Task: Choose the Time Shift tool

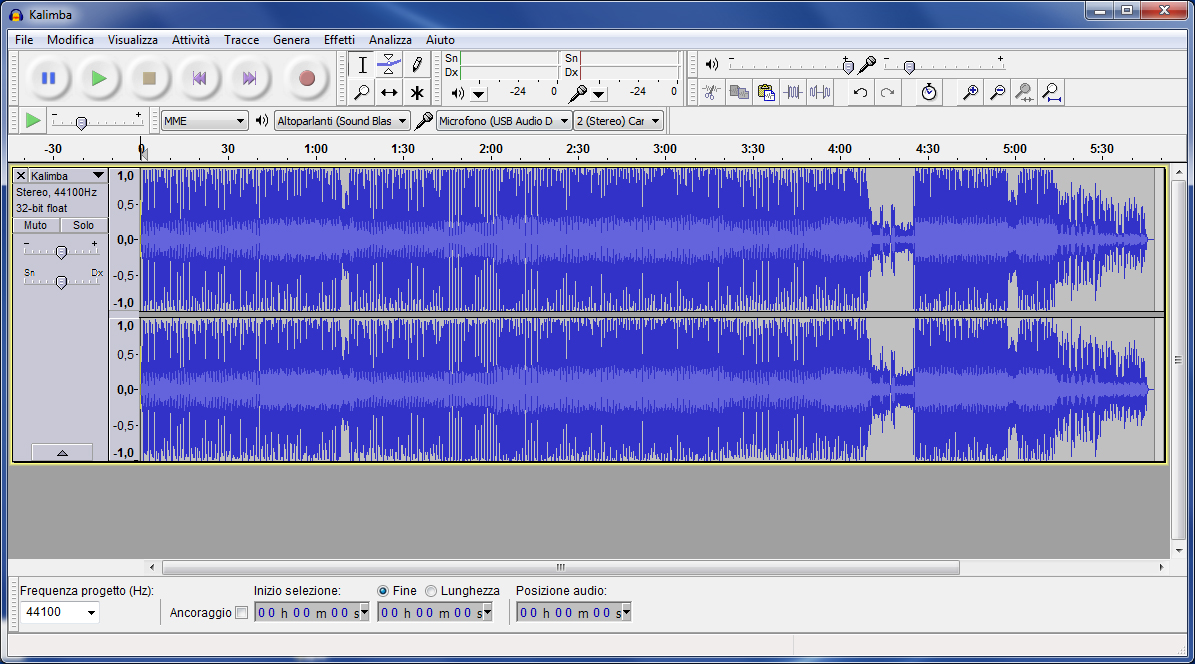Action: [389, 93]
